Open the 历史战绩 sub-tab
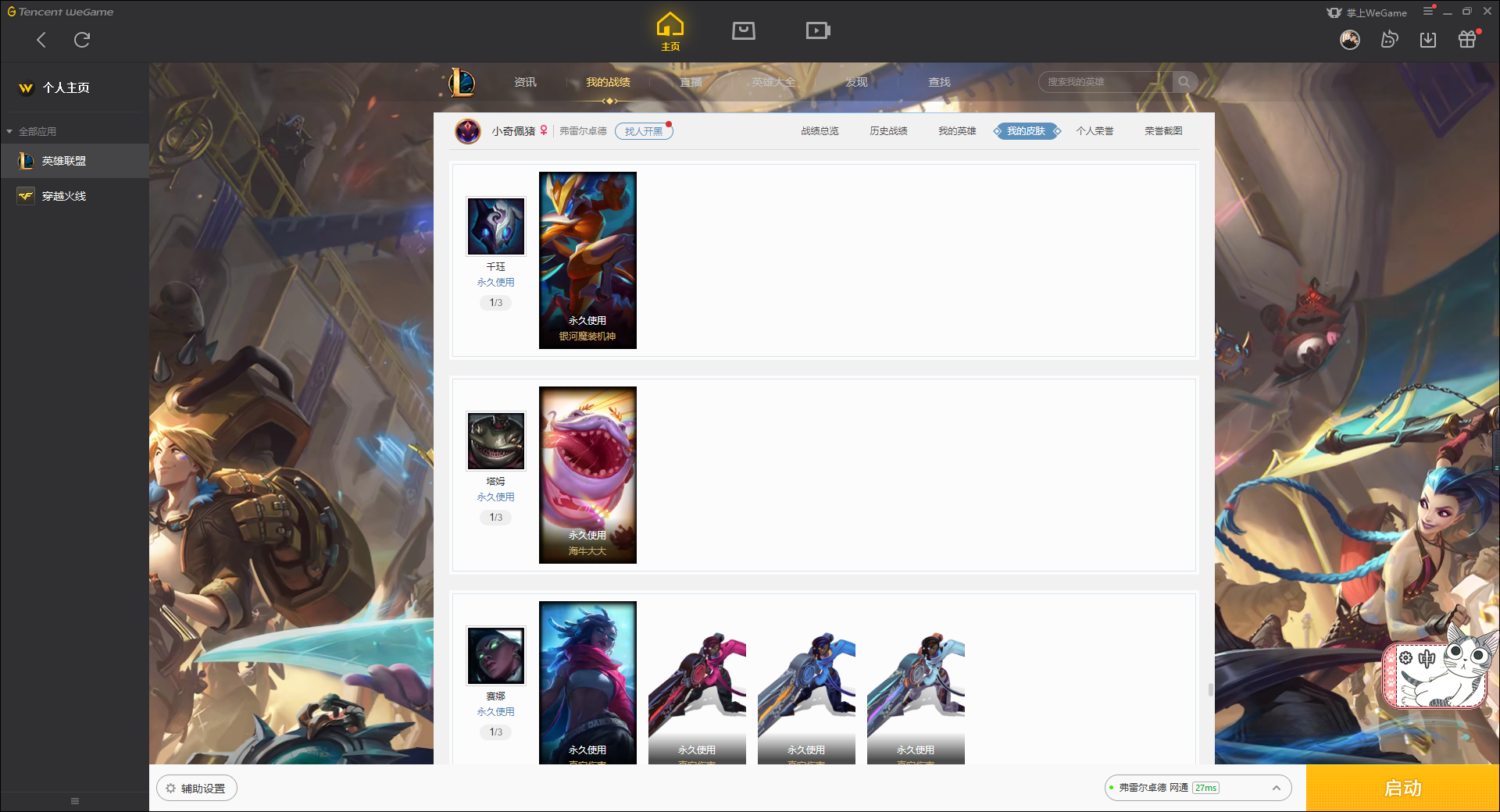The width and height of the screenshot is (1500, 812). tap(888, 131)
